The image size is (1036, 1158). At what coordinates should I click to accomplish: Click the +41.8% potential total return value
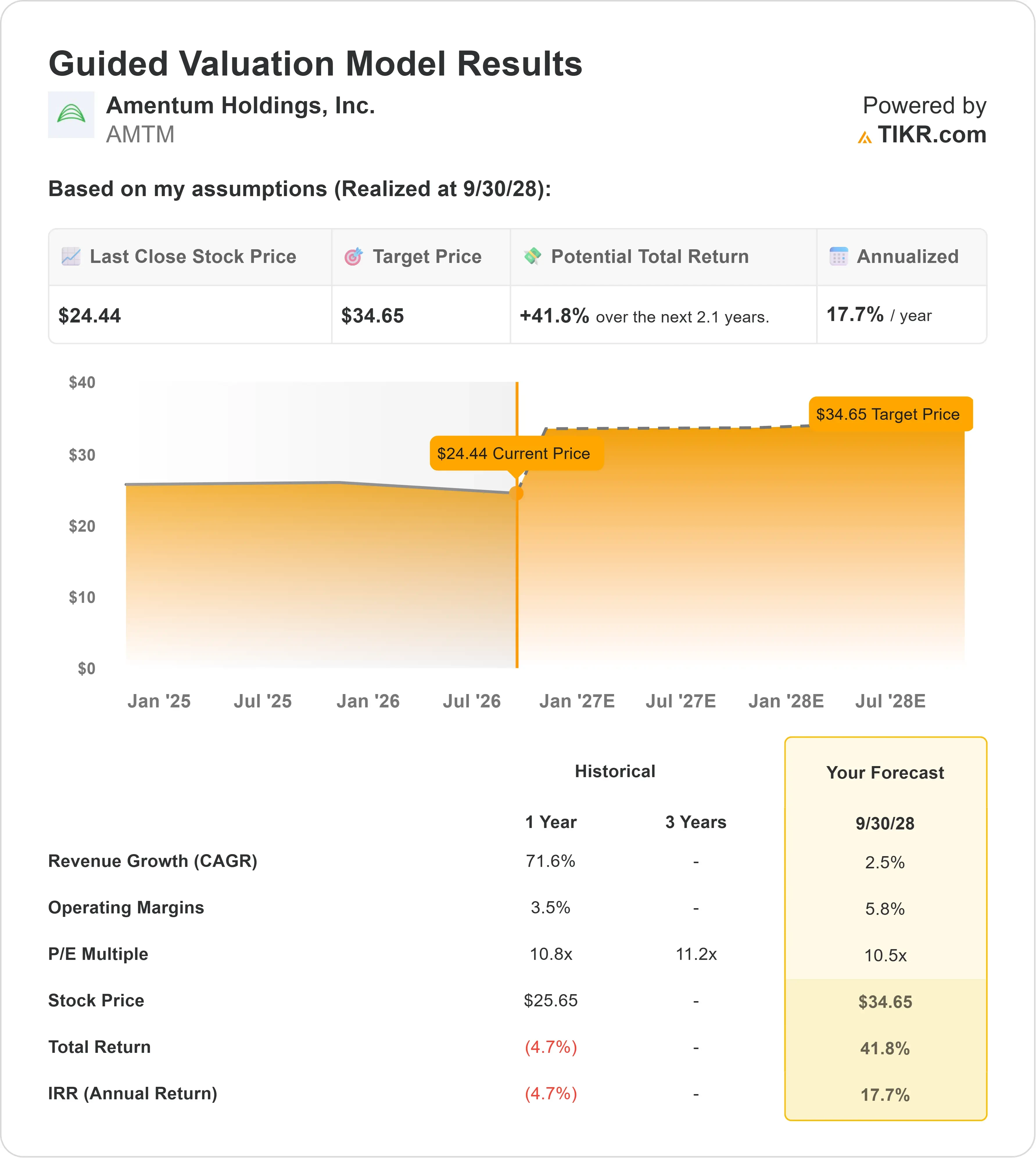554,316
